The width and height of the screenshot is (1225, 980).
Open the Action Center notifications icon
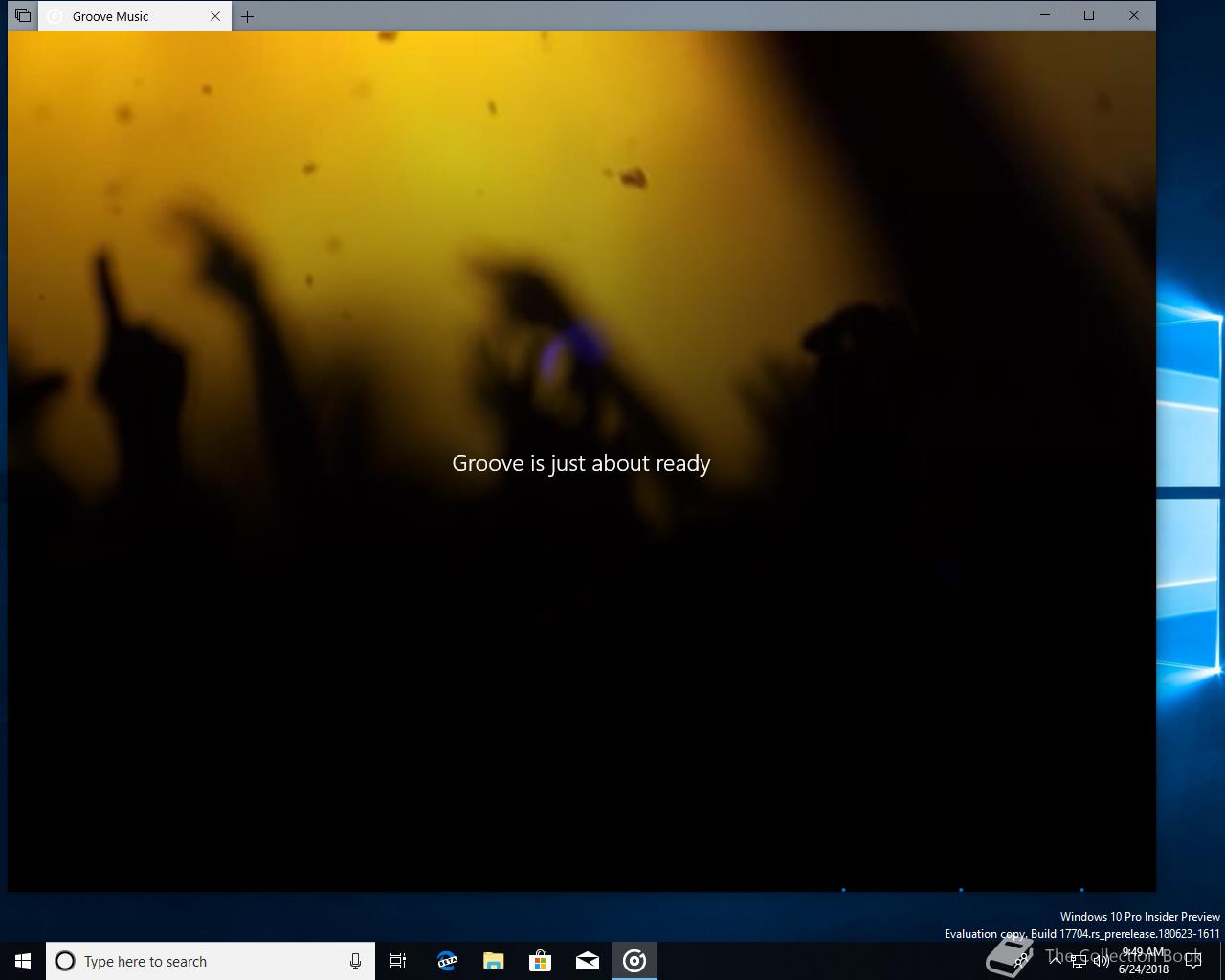[1192, 961]
